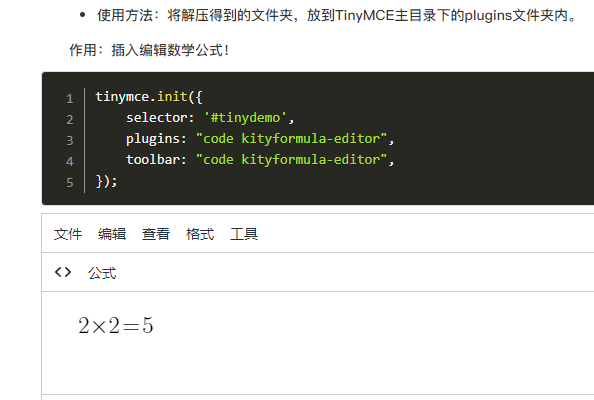The height and width of the screenshot is (400, 594).
Task: Click the closing }); code line
Action: click(106, 181)
